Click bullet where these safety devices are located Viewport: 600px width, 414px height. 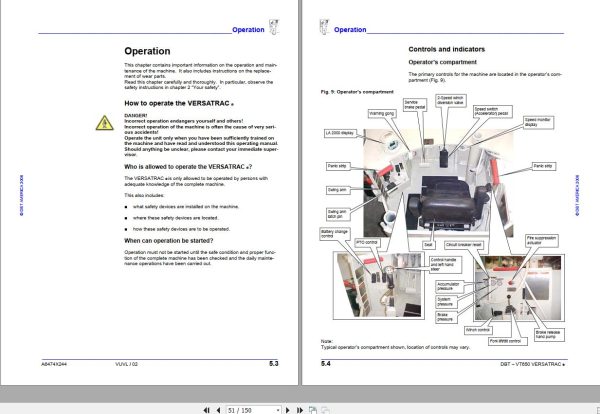pos(176,218)
